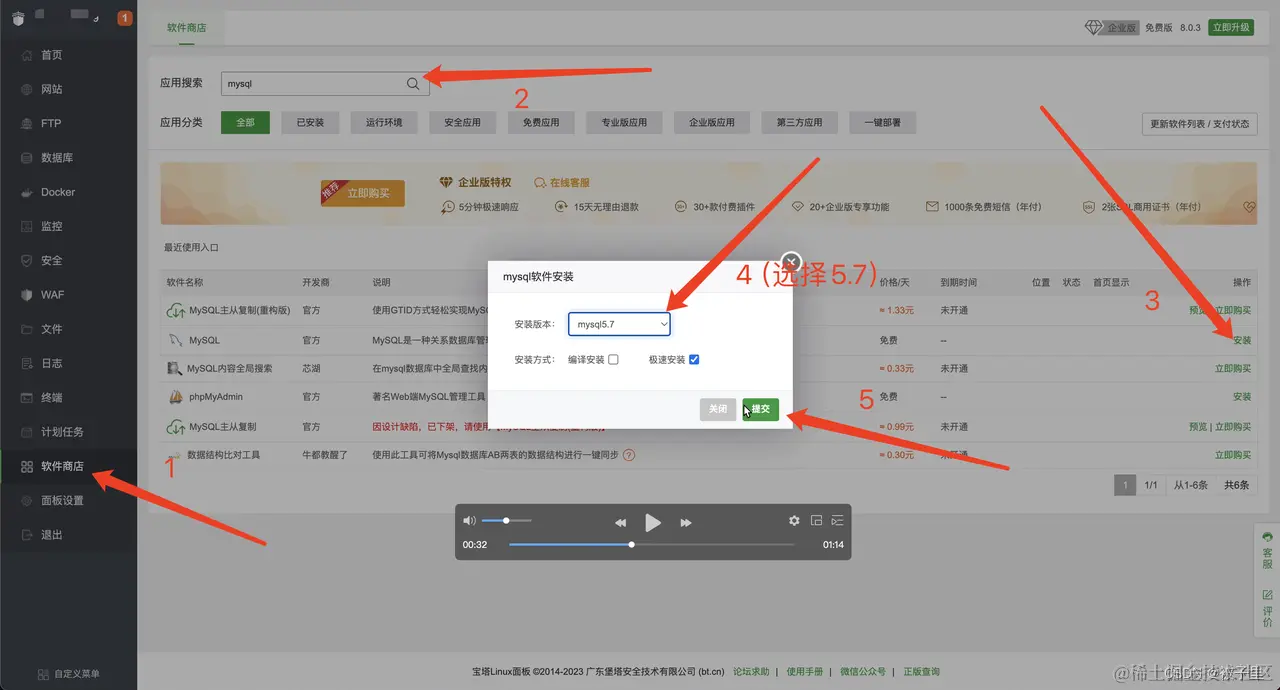
Task: Select the 免费应用 category filter
Action: pos(541,122)
